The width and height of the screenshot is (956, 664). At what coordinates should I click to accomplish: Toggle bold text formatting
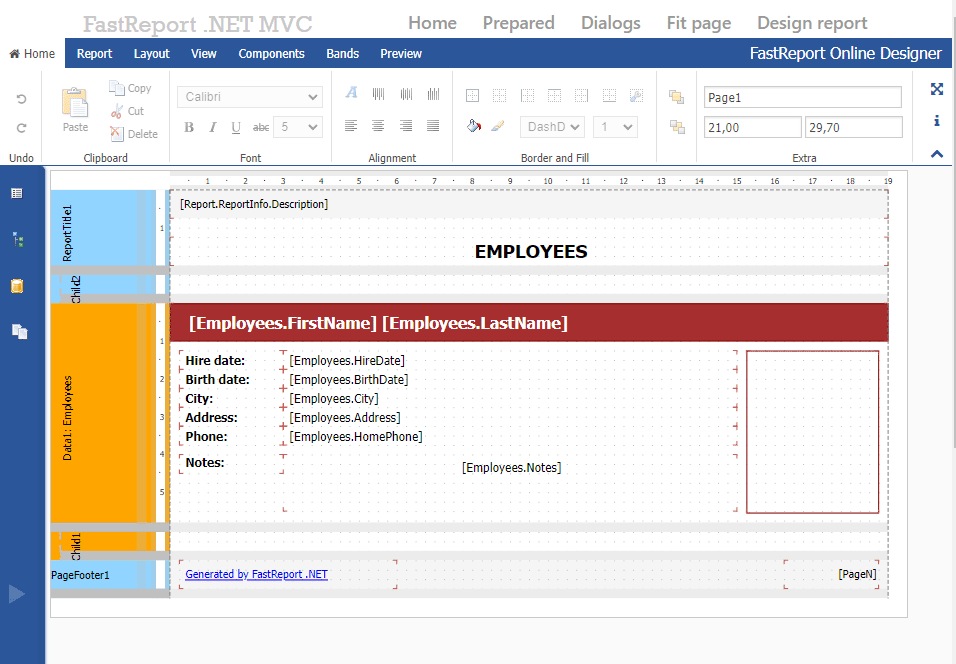[x=189, y=127]
